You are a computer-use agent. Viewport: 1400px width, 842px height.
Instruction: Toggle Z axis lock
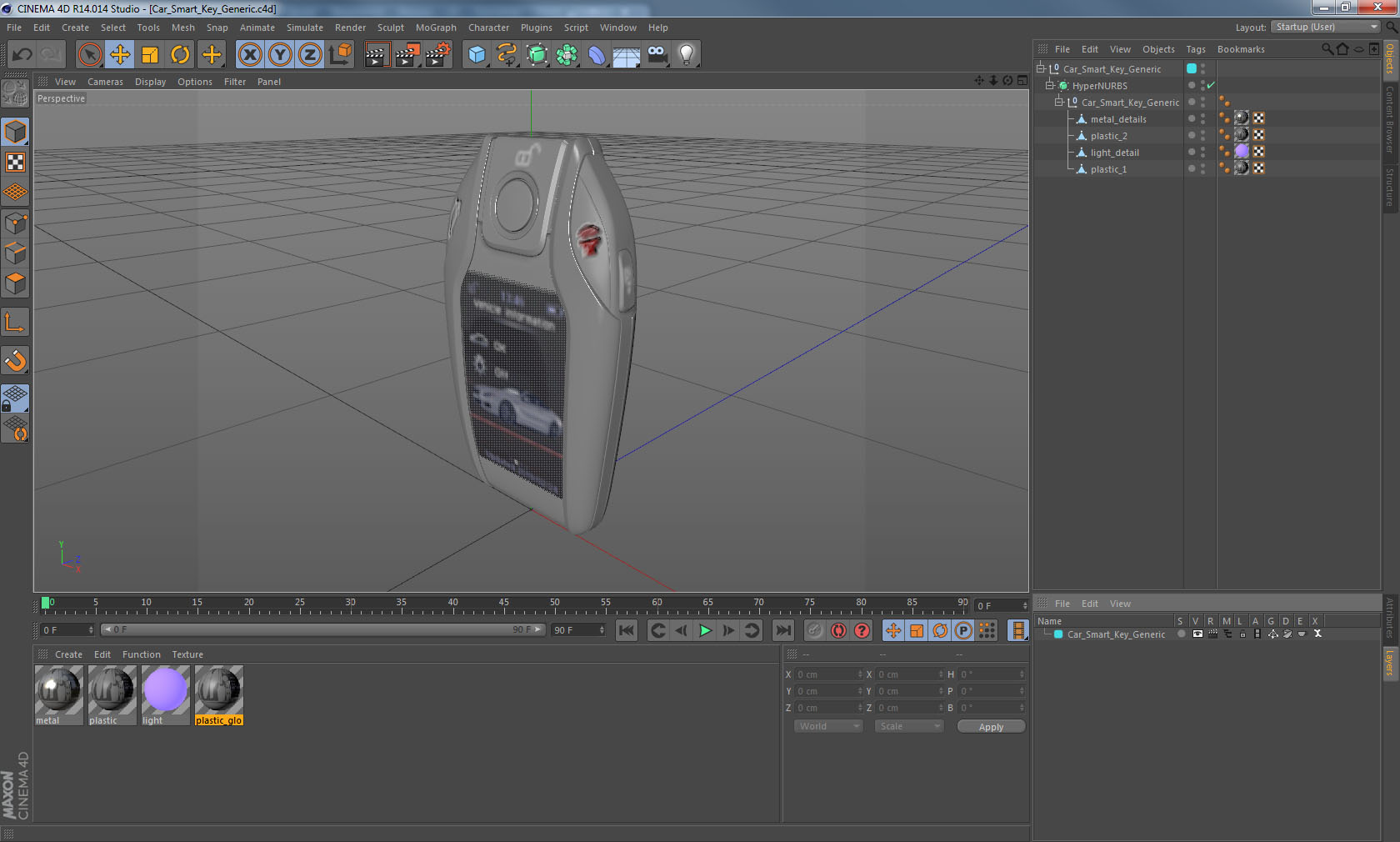(x=310, y=55)
